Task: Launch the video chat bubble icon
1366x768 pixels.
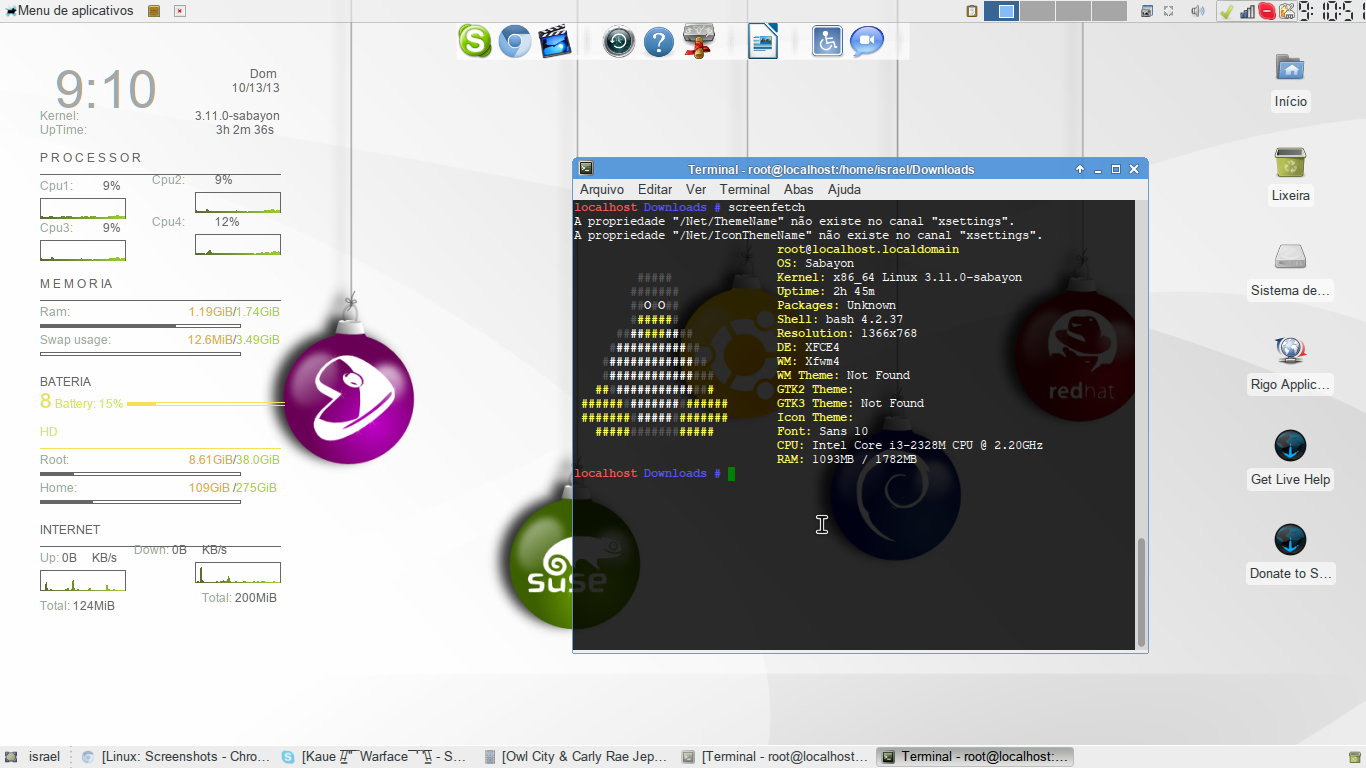Action: (867, 41)
